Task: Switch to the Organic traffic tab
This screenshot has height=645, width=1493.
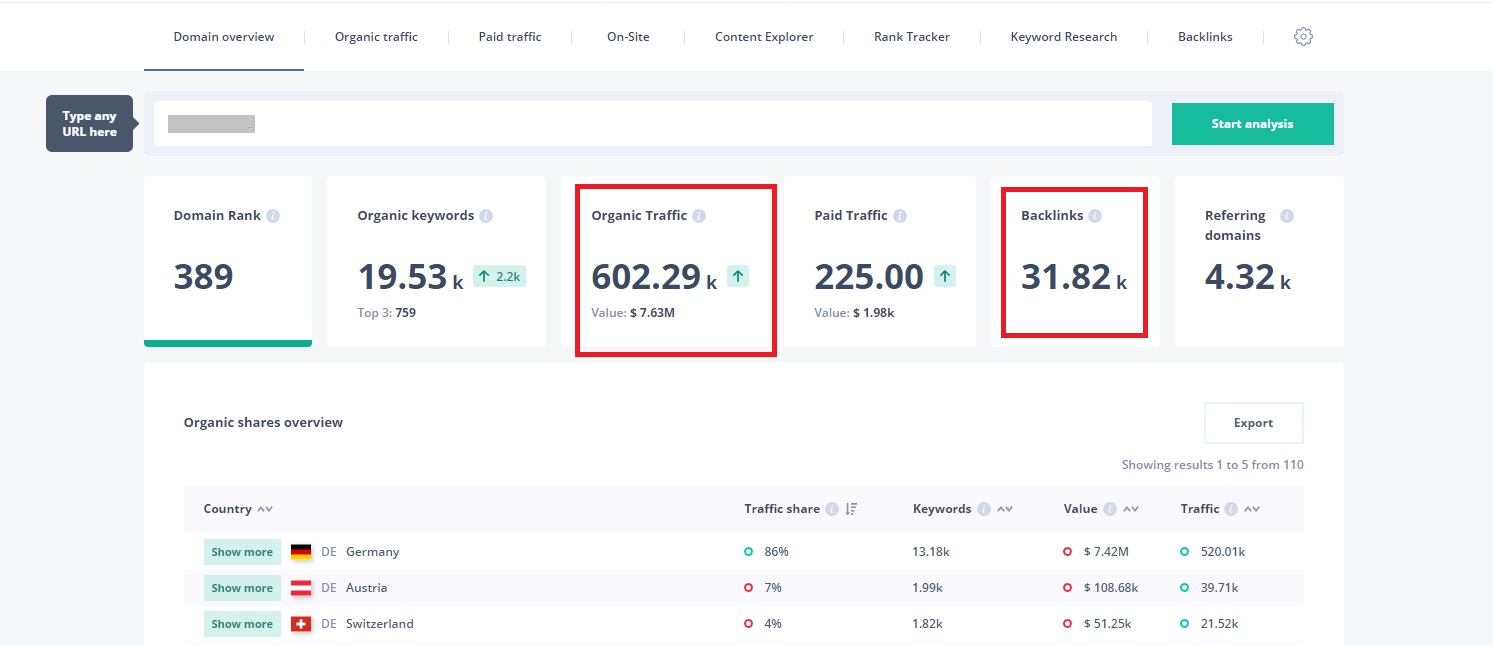Action: coord(376,37)
